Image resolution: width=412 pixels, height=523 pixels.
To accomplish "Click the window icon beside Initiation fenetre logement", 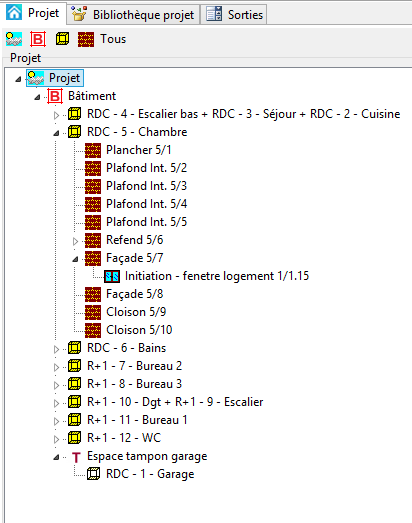I will pos(112,276).
